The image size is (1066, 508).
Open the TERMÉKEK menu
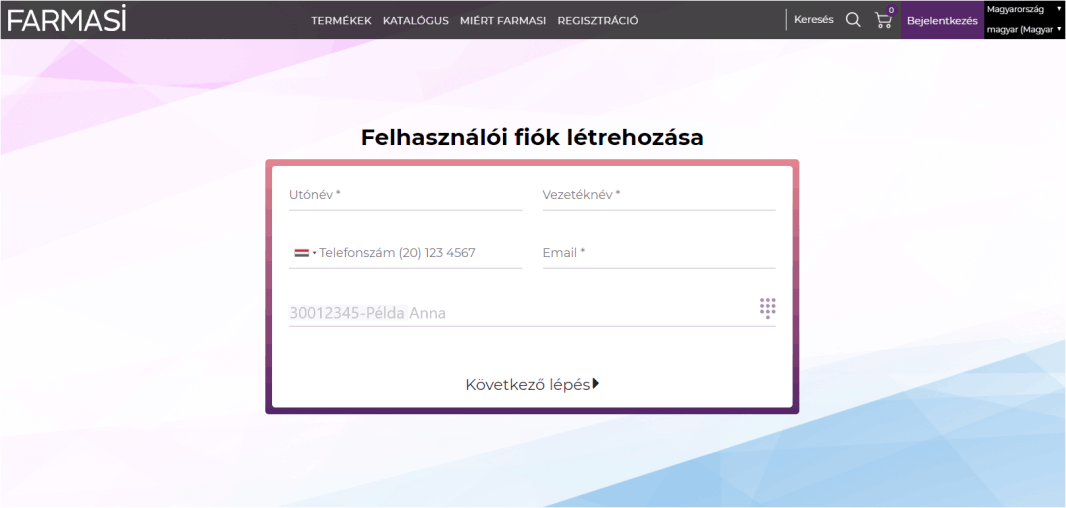tap(341, 20)
